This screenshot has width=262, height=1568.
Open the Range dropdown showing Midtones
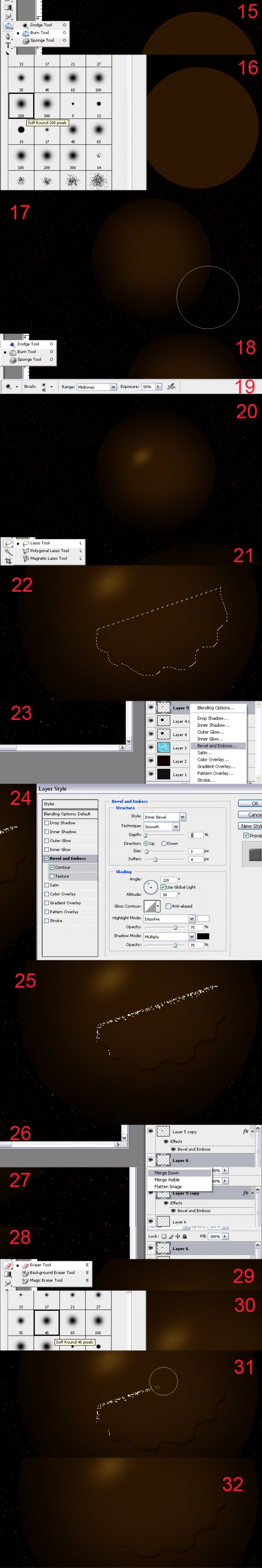[x=114, y=387]
